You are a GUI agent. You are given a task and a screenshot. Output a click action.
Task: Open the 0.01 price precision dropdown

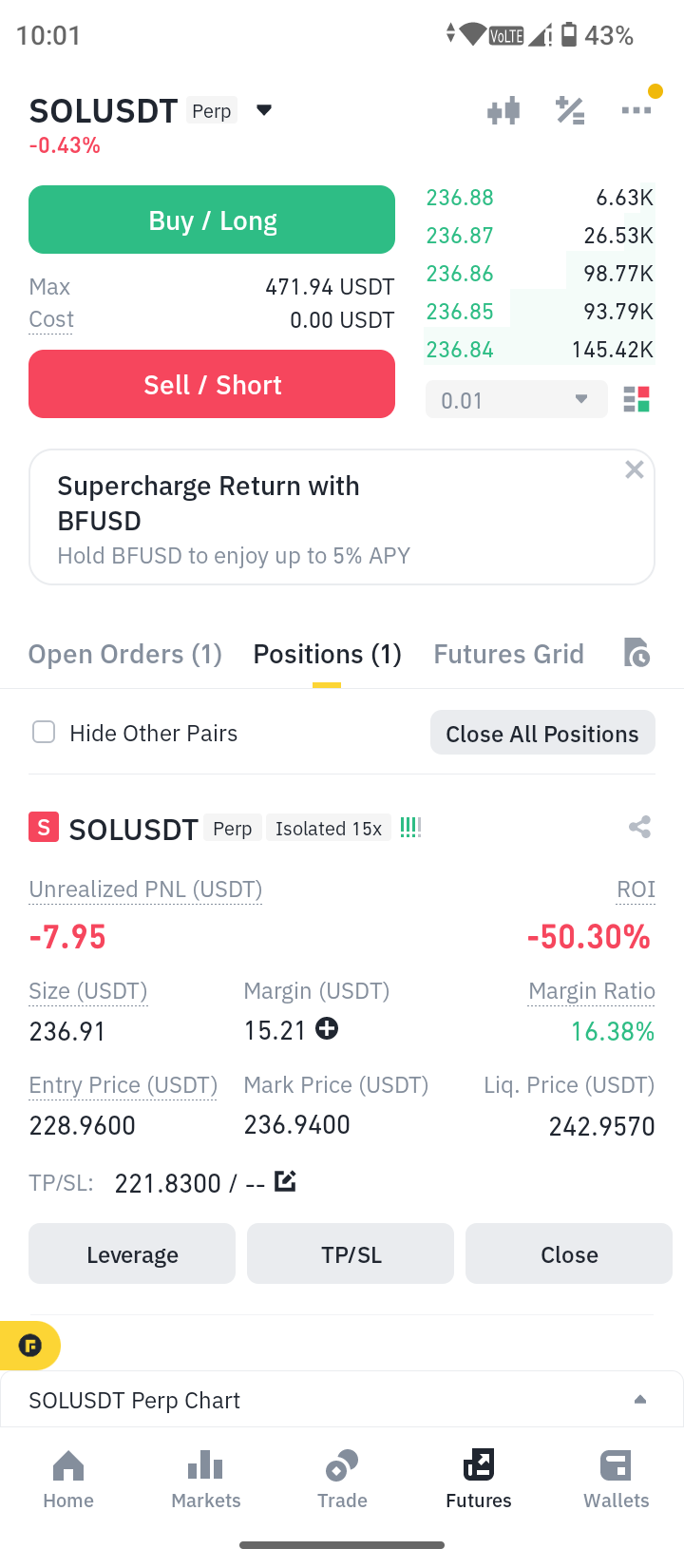[x=516, y=400]
